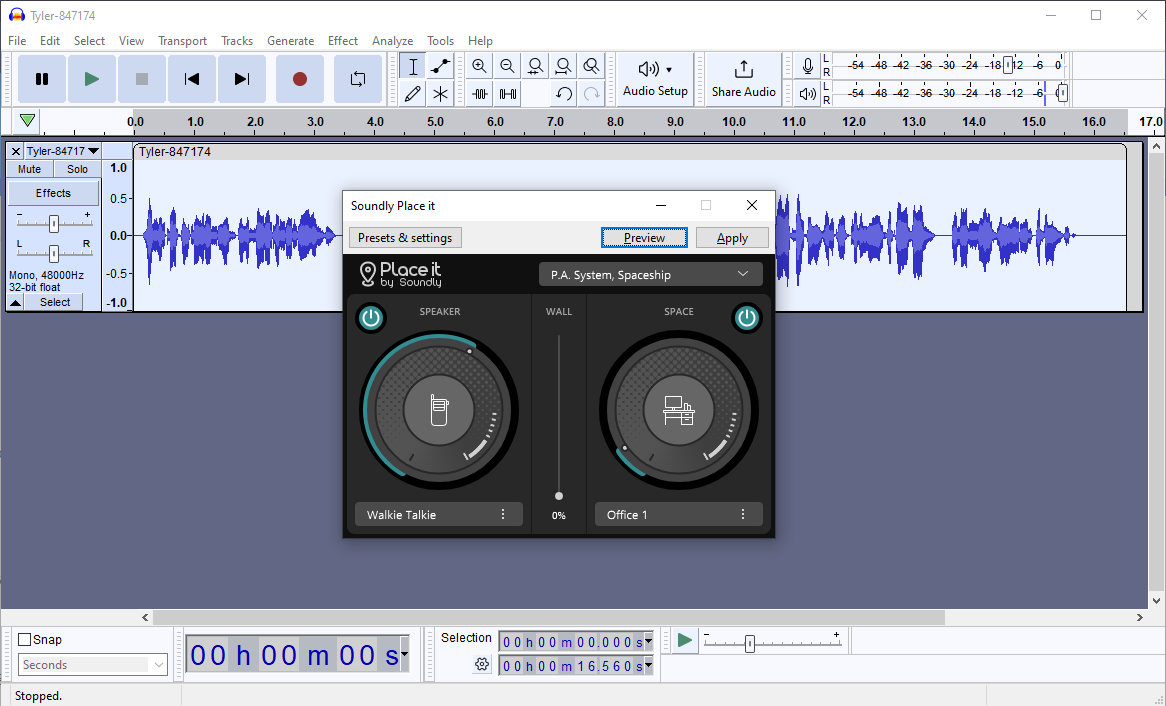This screenshot has width=1166, height=706.
Task: Click the horizontal scrollbar
Action: (548, 617)
